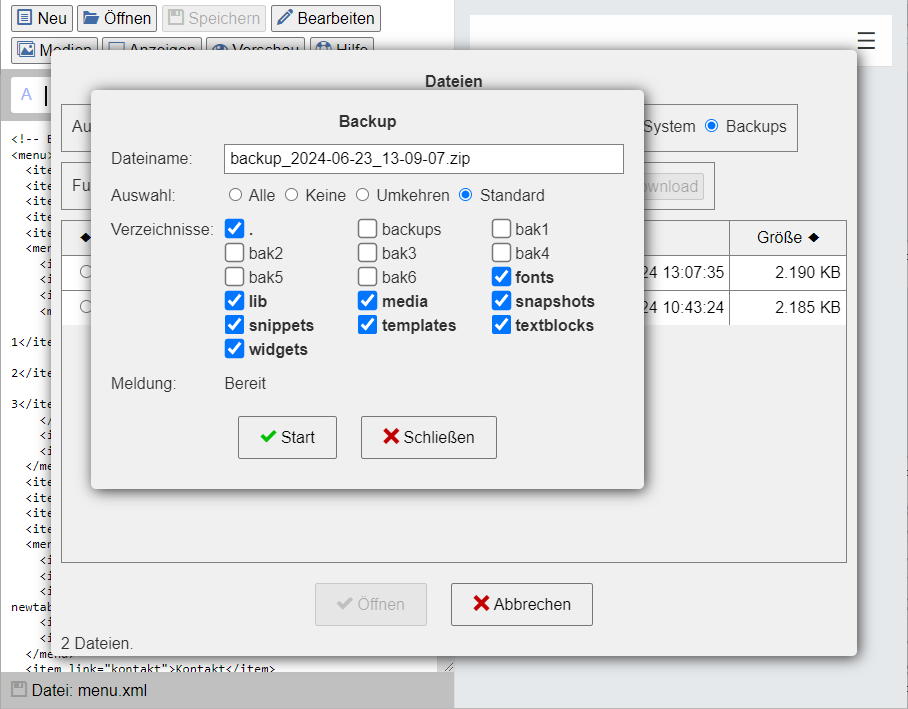908x709 pixels.
Task: Uncheck the widgets directory checkbox
Action: pos(235,349)
